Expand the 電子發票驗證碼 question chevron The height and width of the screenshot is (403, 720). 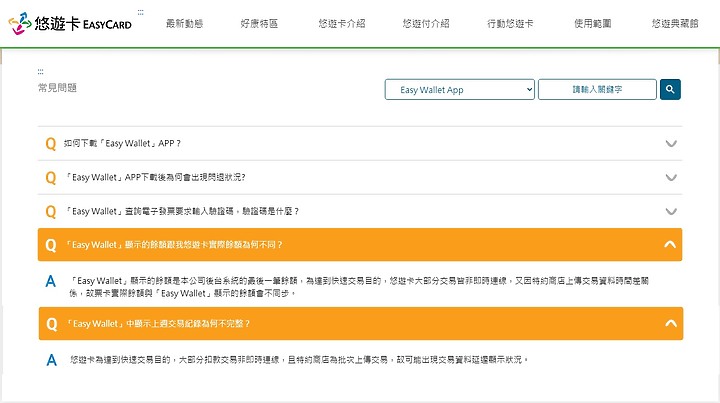click(671, 212)
